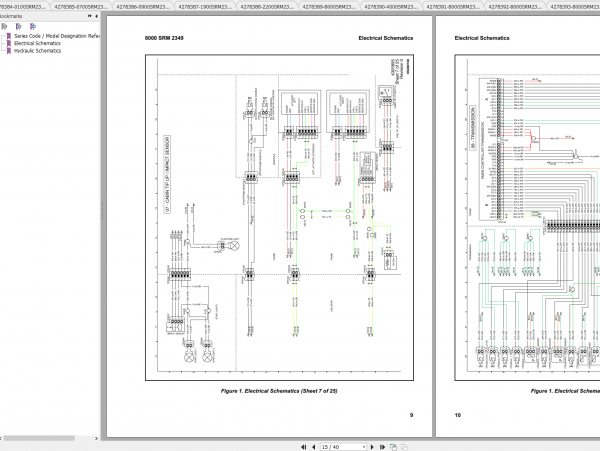The width and height of the screenshot is (600, 451).
Task: Switch to the 4278387-1900SRM23 tab
Action: point(205,7)
